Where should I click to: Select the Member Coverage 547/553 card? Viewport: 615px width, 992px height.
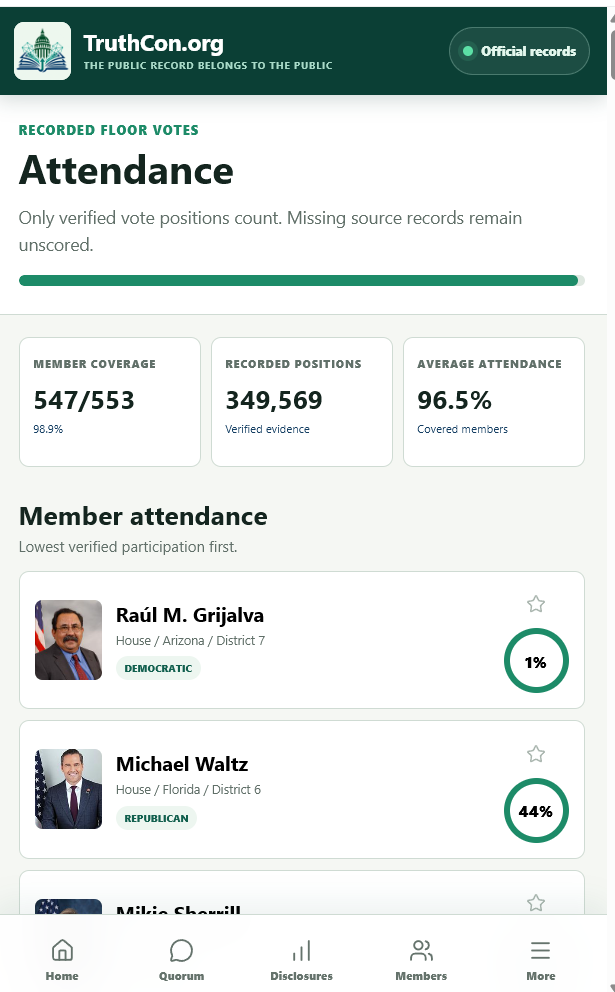click(110, 402)
